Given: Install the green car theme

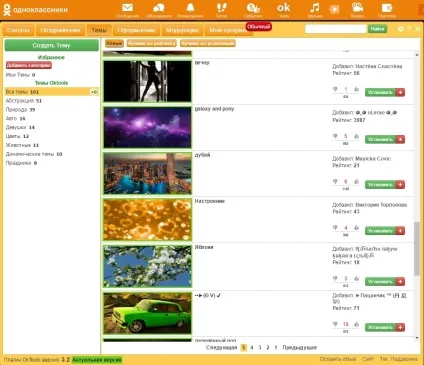Looking at the screenshot, I should pos(380,327).
